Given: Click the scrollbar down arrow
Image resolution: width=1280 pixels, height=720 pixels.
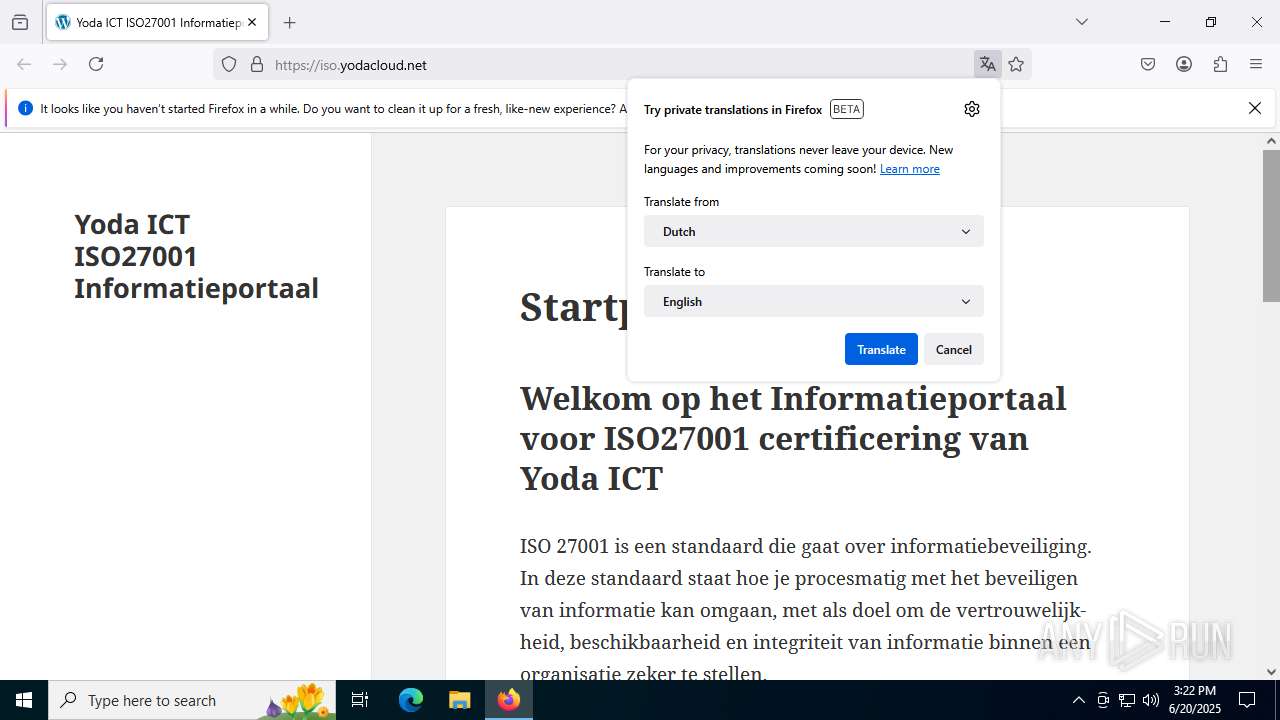Looking at the screenshot, I should pyautogui.click(x=1271, y=672).
